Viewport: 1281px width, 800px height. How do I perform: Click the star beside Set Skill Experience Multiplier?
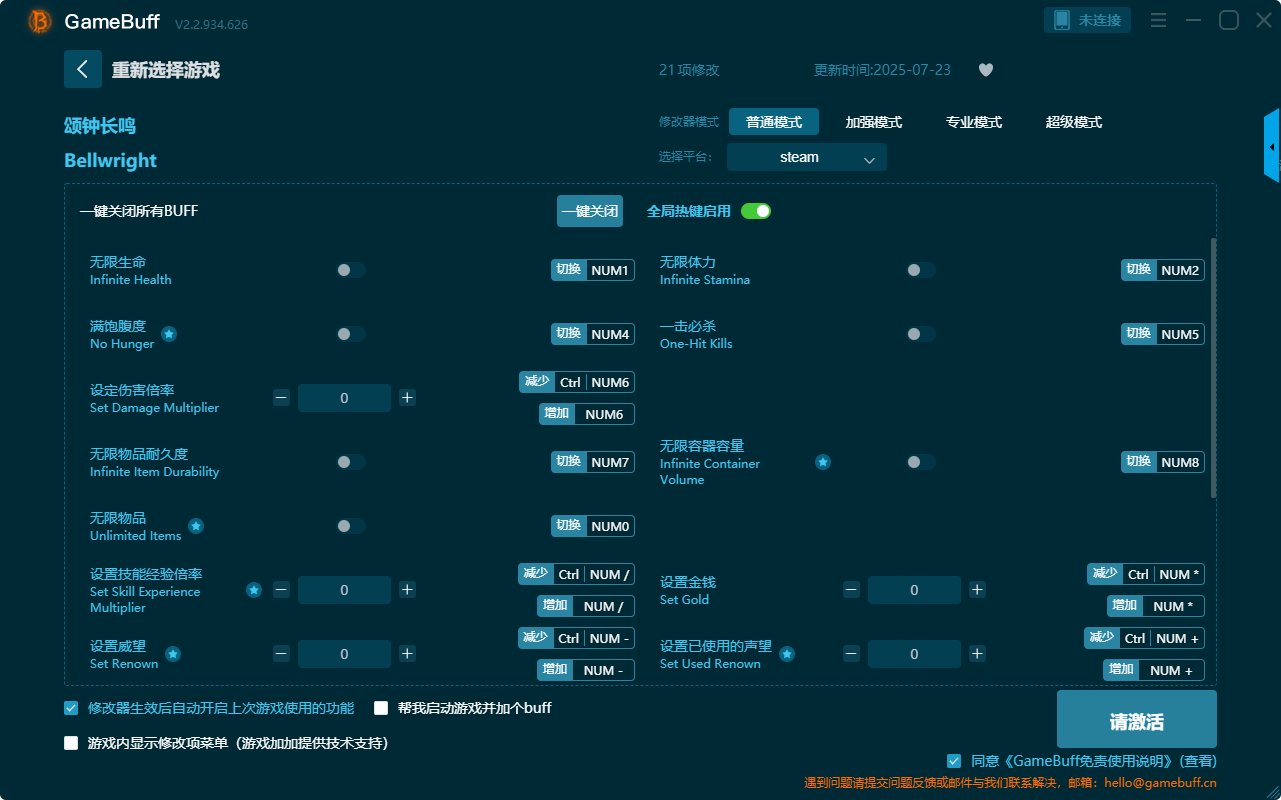pos(253,590)
